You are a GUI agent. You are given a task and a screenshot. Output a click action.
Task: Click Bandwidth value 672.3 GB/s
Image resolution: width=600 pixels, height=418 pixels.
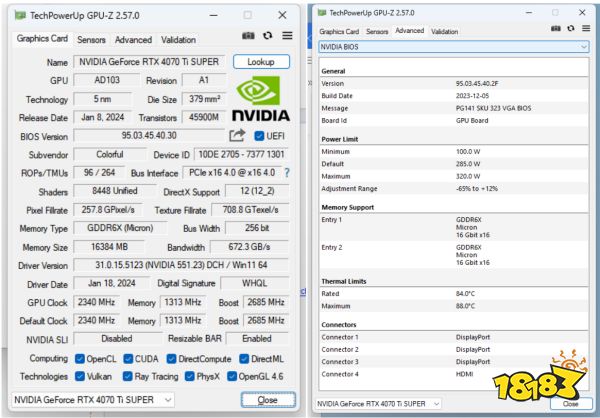249,247
